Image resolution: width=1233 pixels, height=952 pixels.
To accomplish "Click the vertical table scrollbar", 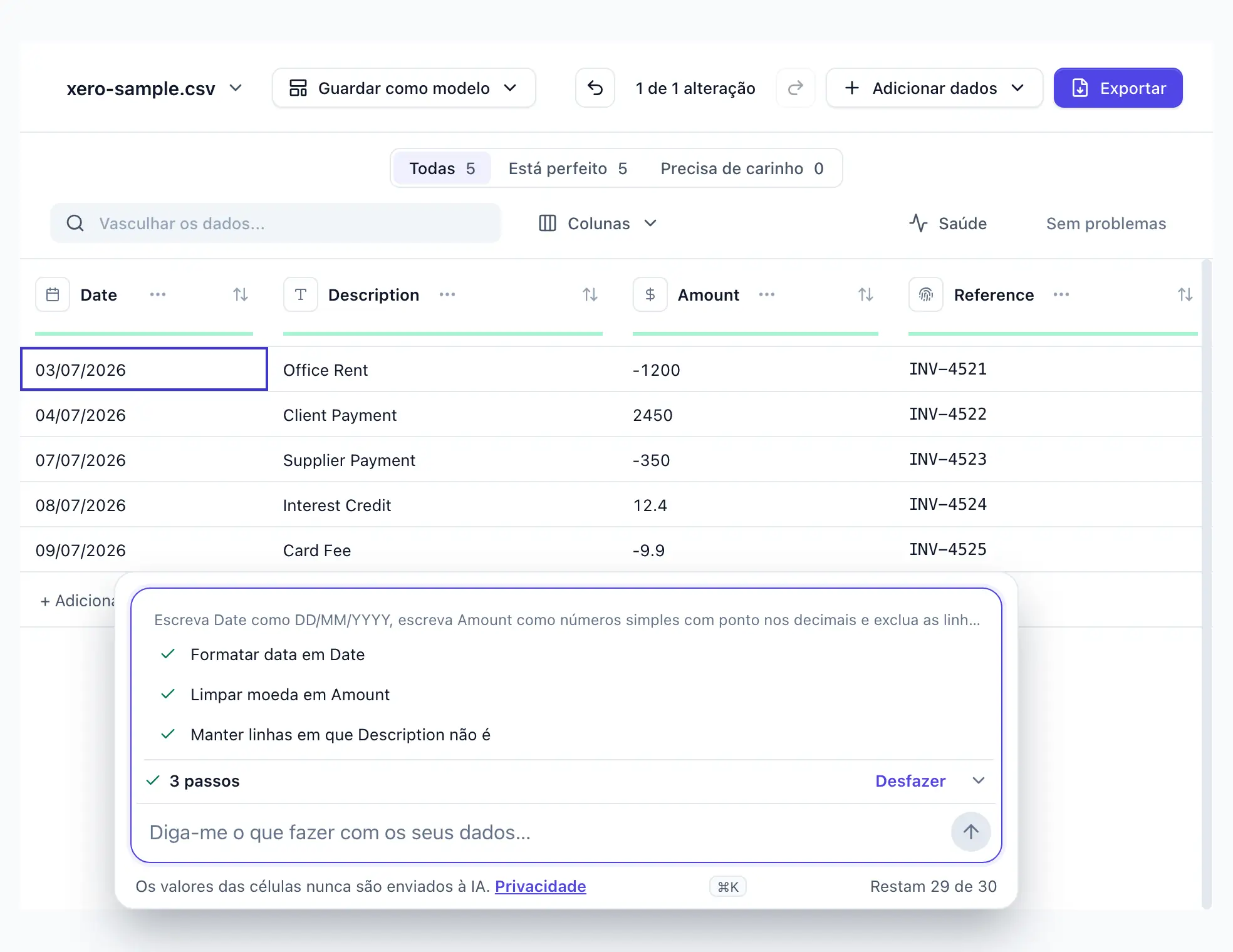I will (x=1207, y=584).
